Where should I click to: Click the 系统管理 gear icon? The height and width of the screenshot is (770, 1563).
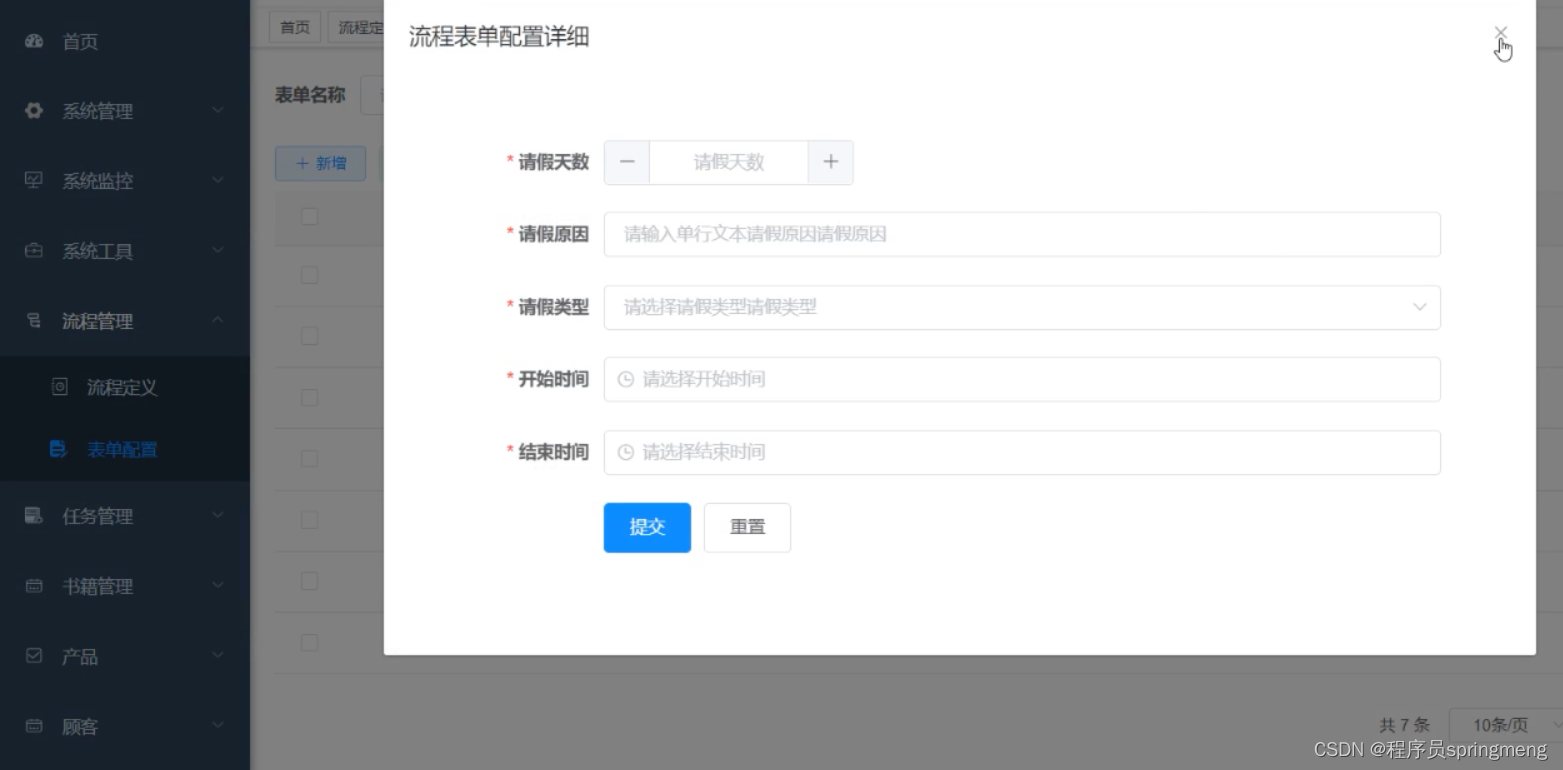pyautogui.click(x=34, y=111)
